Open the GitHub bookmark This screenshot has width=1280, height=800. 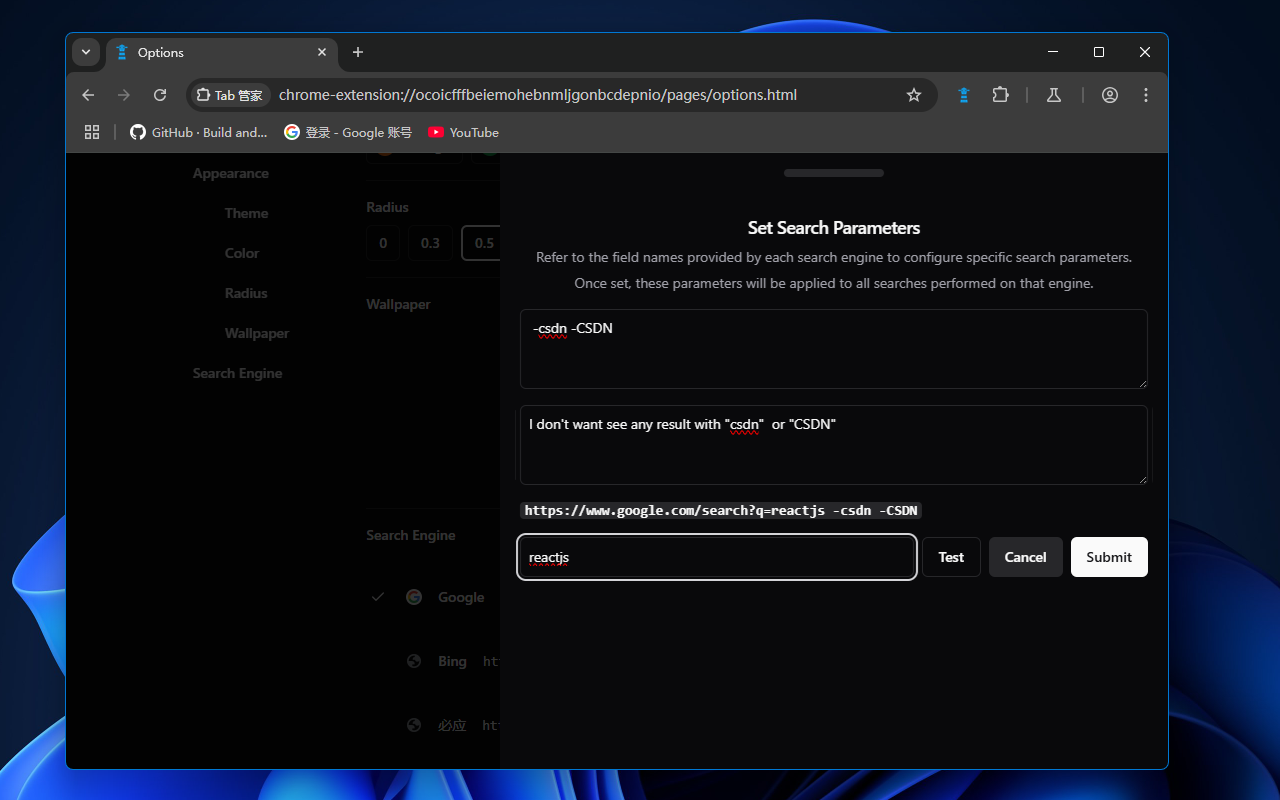coord(199,132)
